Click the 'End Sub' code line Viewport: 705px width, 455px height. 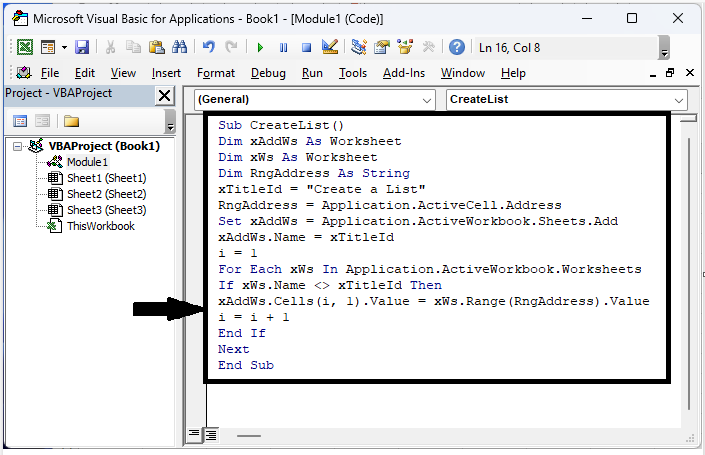point(246,365)
